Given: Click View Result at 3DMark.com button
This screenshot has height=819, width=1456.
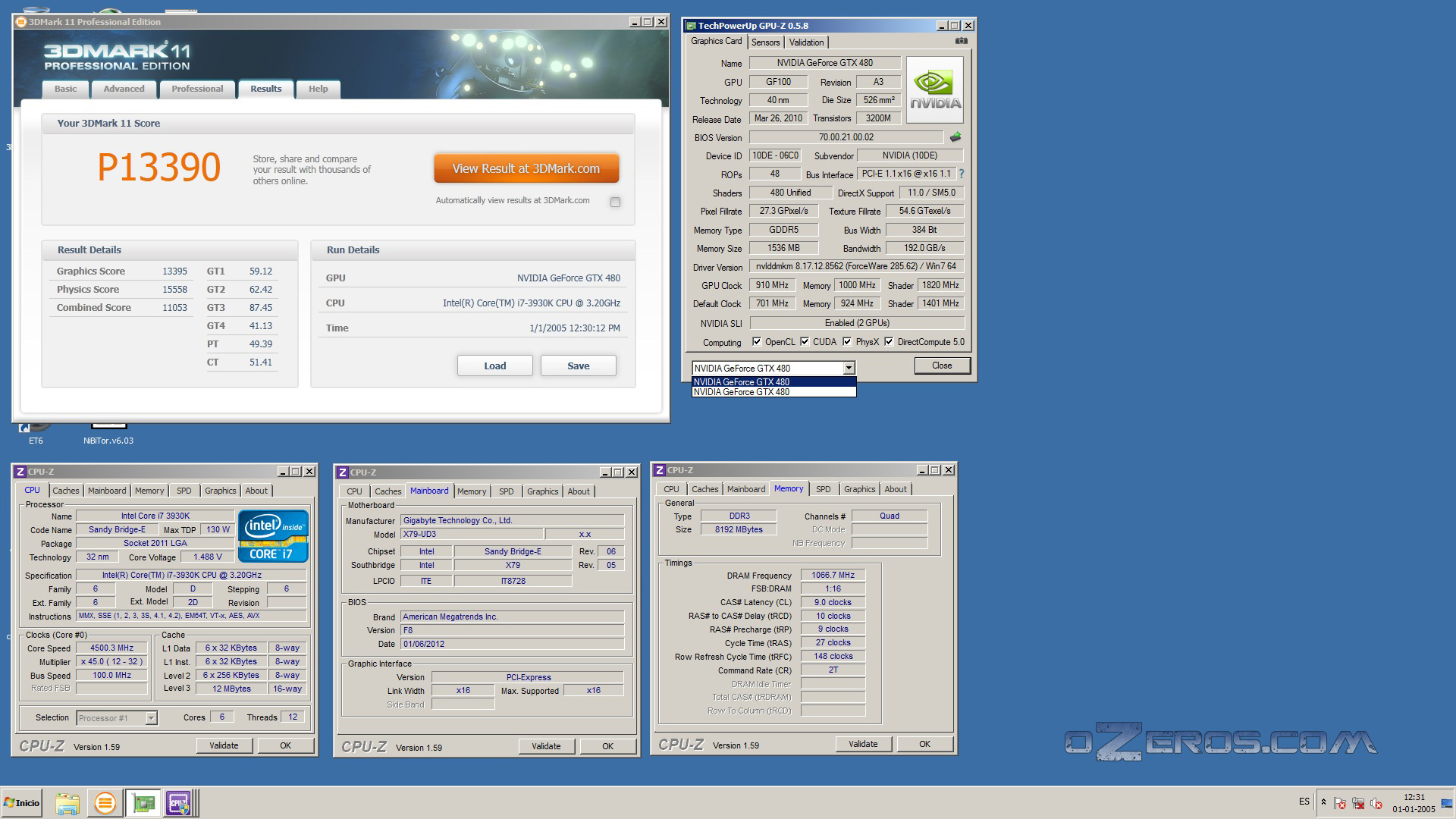Looking at the screenshot, I should [526, 168].
